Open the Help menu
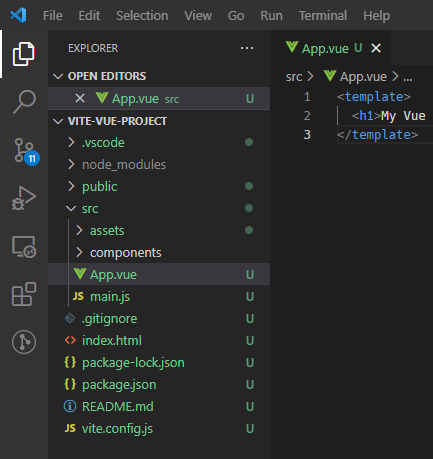Screen dimensions: 433x459 [377, 16]
